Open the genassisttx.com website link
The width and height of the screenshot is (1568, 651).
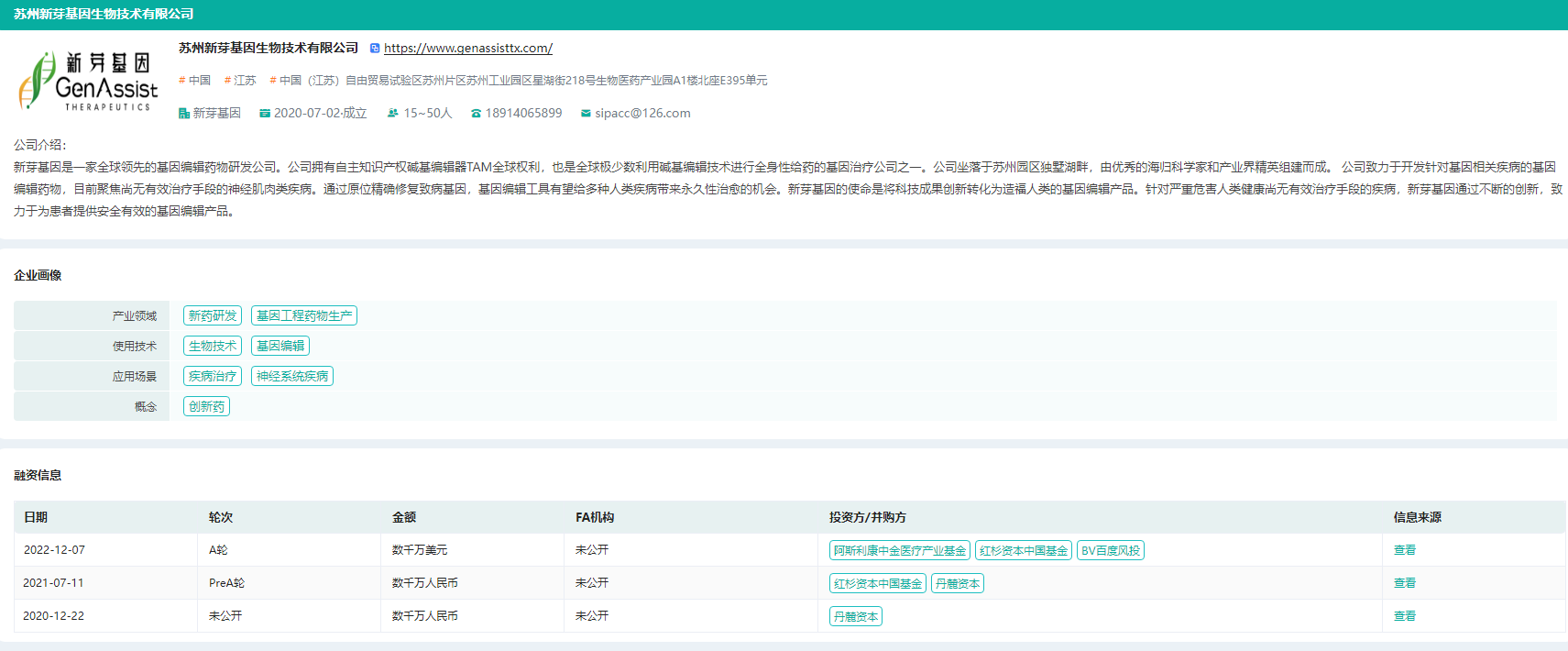(x=467, y=49)
